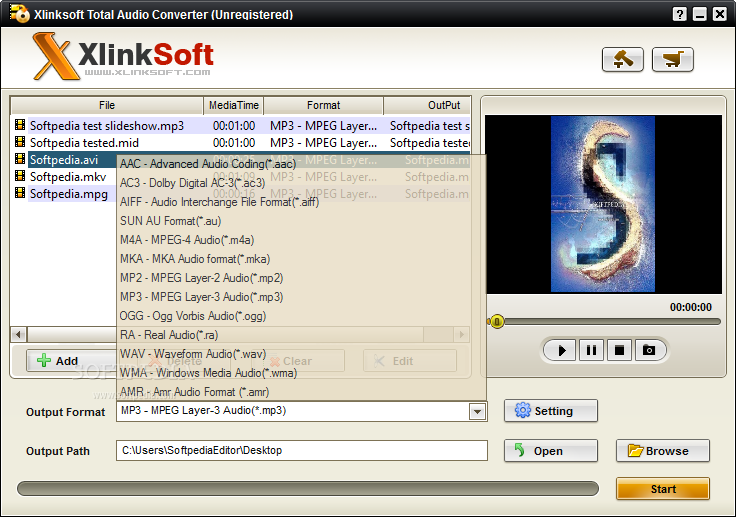The width and height of the screenshot is (736, 517).
Task: Click Browse to choose output path
Action: [x=662, y=451]
